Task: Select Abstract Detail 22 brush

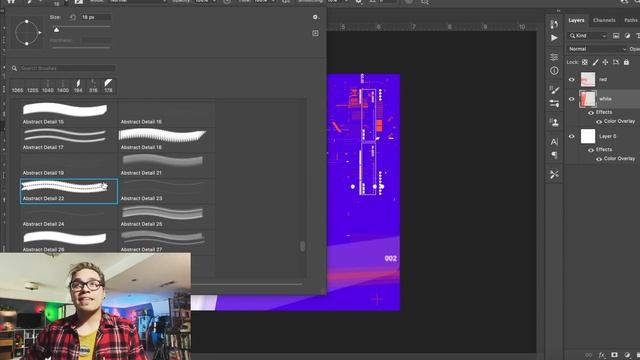Action: [69, 191]
